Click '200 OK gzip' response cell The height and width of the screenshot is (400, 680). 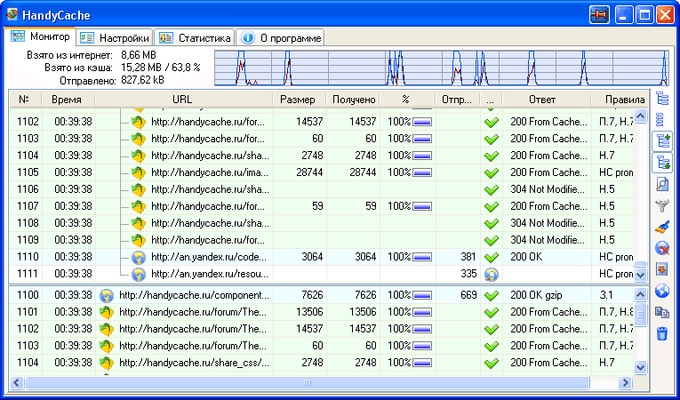(536, 295)
